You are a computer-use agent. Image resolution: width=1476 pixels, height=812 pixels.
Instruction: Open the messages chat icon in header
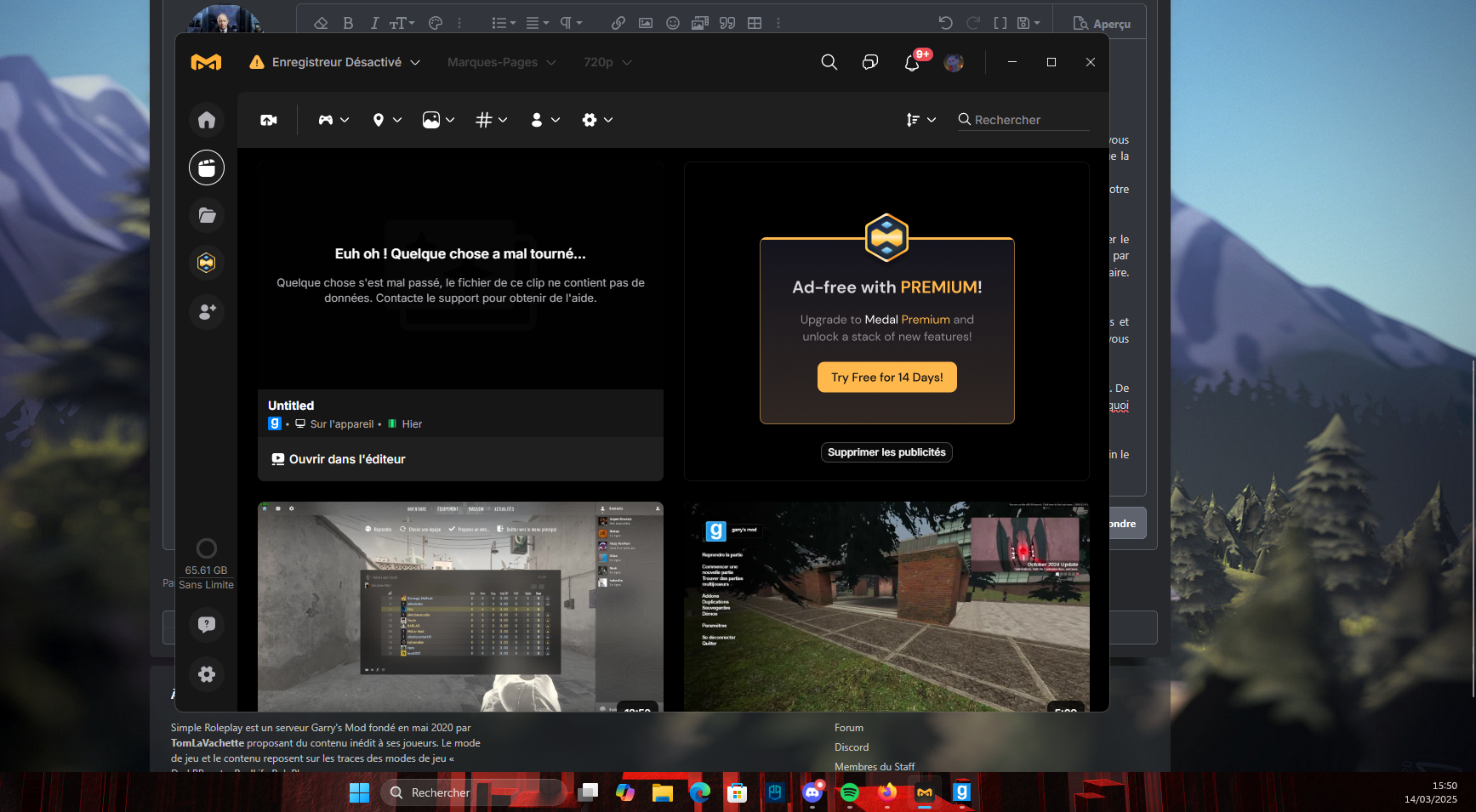pyautogui.click(x=869, y=62)
